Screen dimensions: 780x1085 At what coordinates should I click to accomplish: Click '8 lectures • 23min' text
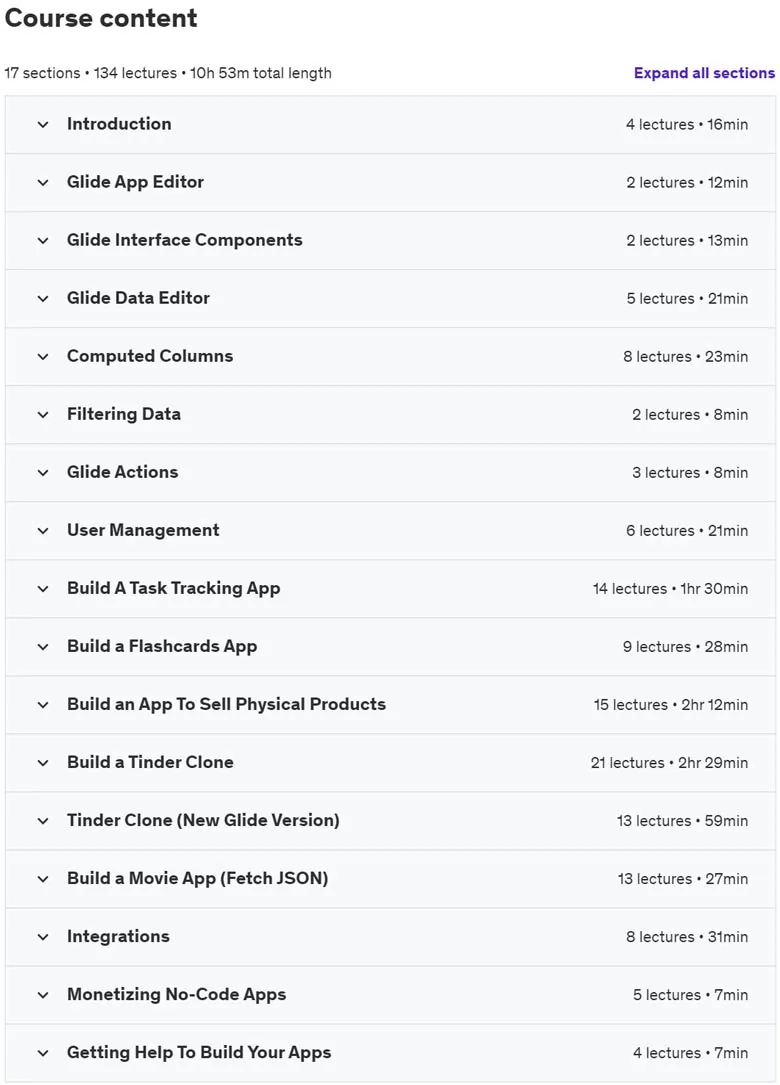(685, 357)
